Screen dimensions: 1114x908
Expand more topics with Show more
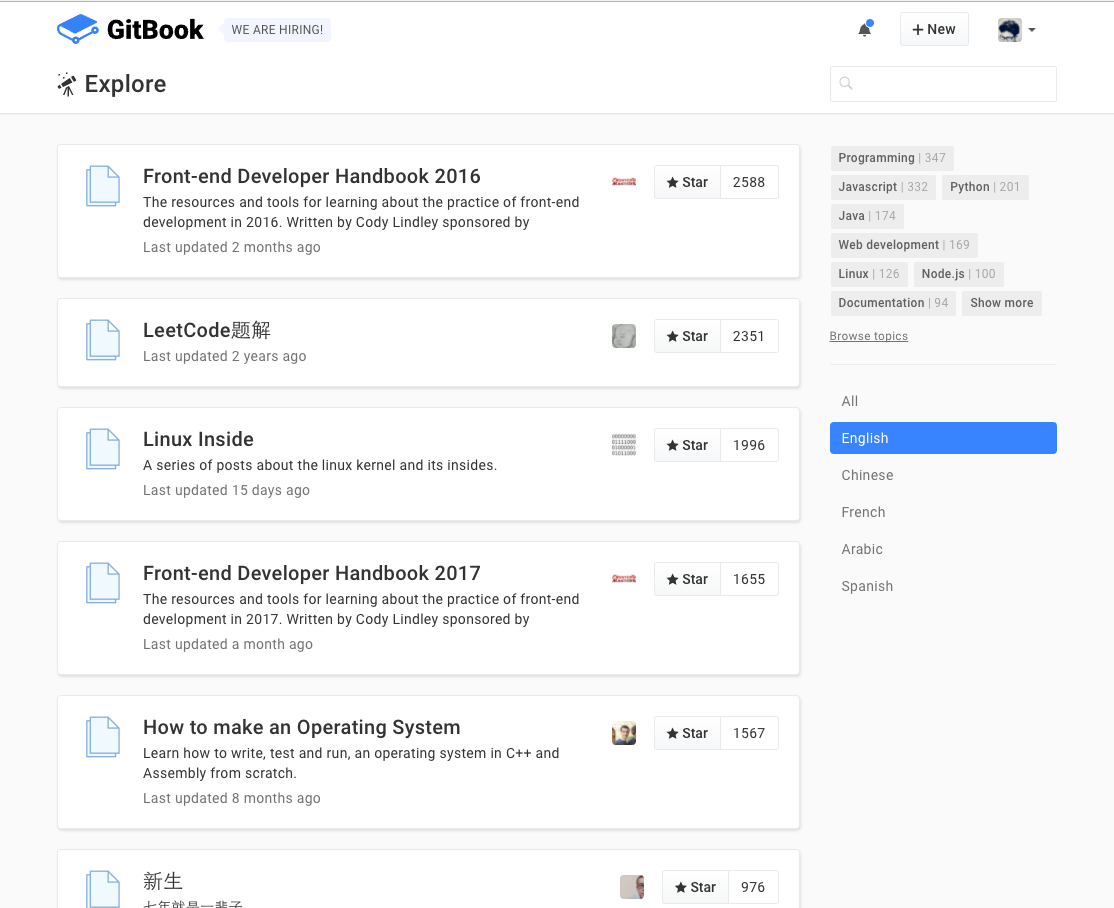click(x=1001, y=303)
